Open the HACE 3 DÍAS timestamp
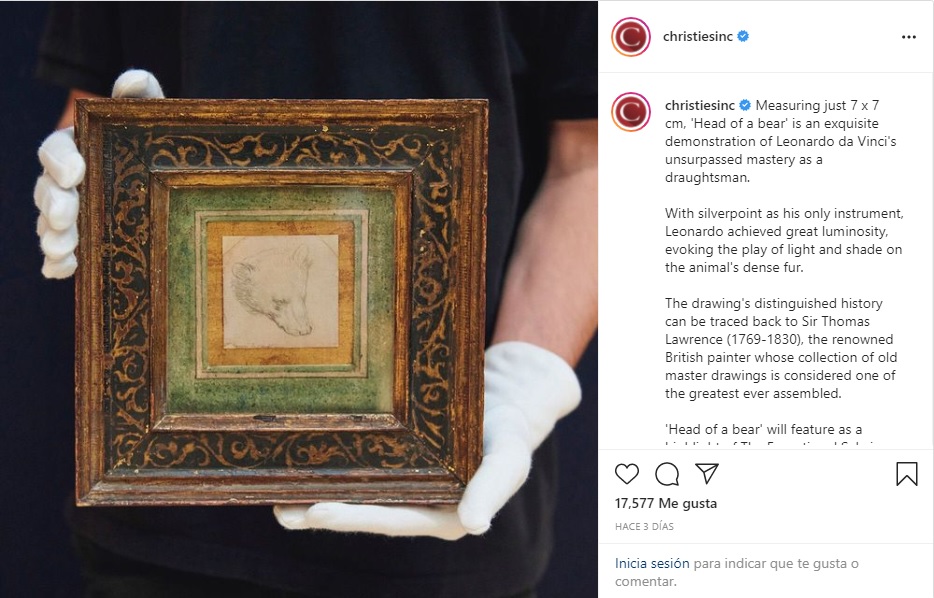934x598 pixels. (644, 527)
